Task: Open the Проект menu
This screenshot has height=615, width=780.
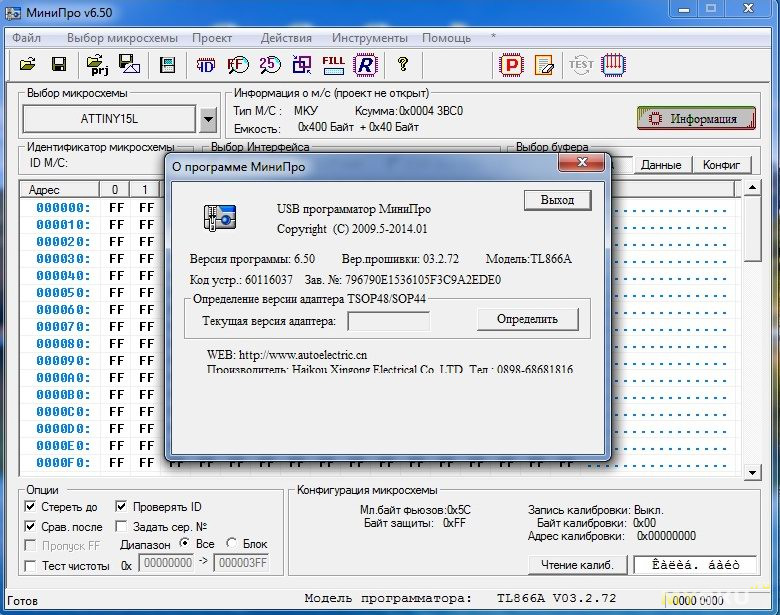Action: tap(212, 38)
